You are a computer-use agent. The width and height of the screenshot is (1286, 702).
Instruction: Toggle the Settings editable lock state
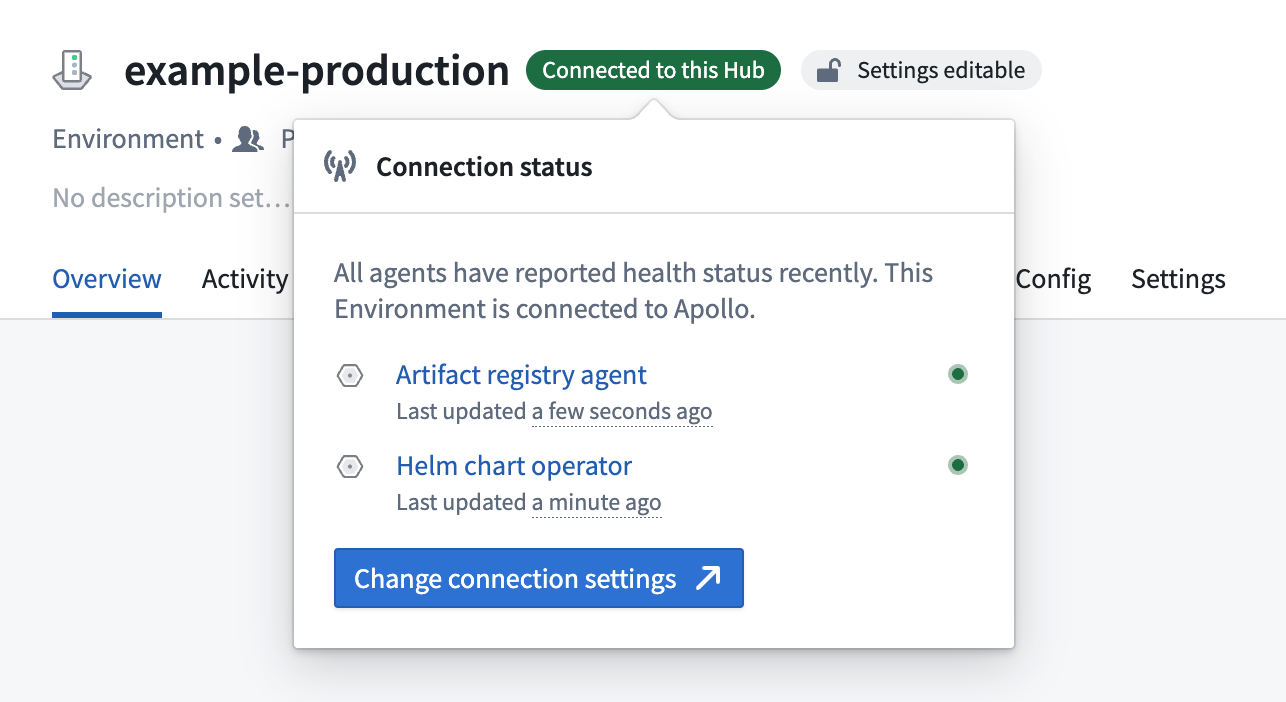pos(920,70)
